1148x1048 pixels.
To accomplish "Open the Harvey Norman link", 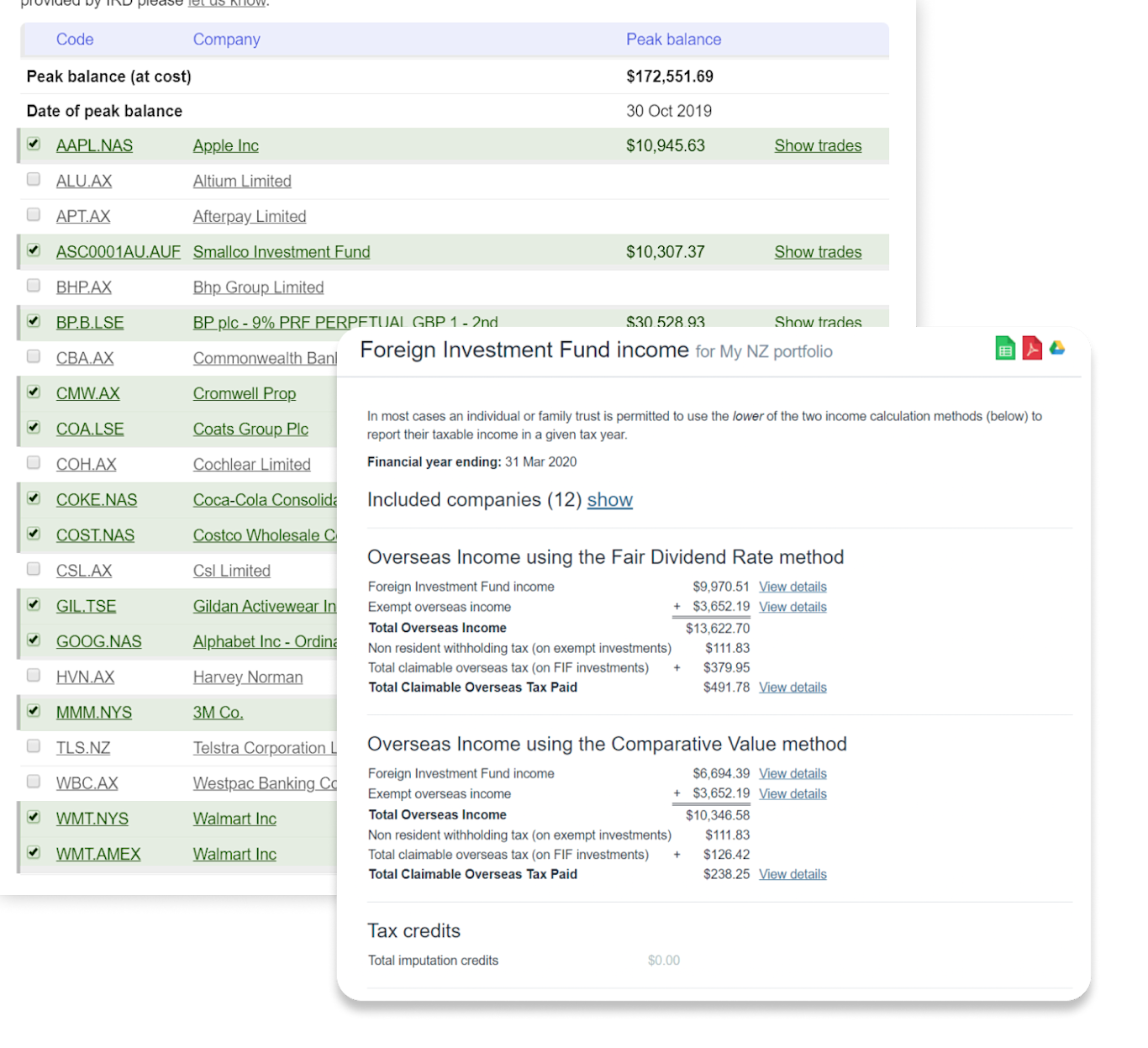I will pos(248,677).
